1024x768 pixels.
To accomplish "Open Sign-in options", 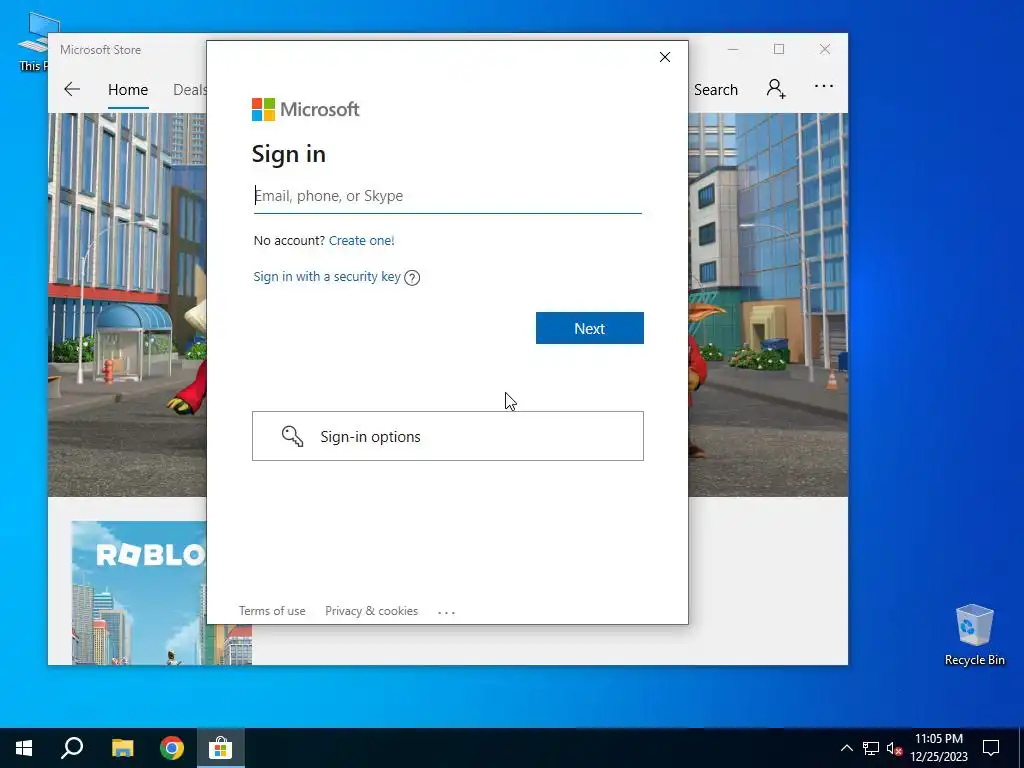I will click(x=448, y=436).
